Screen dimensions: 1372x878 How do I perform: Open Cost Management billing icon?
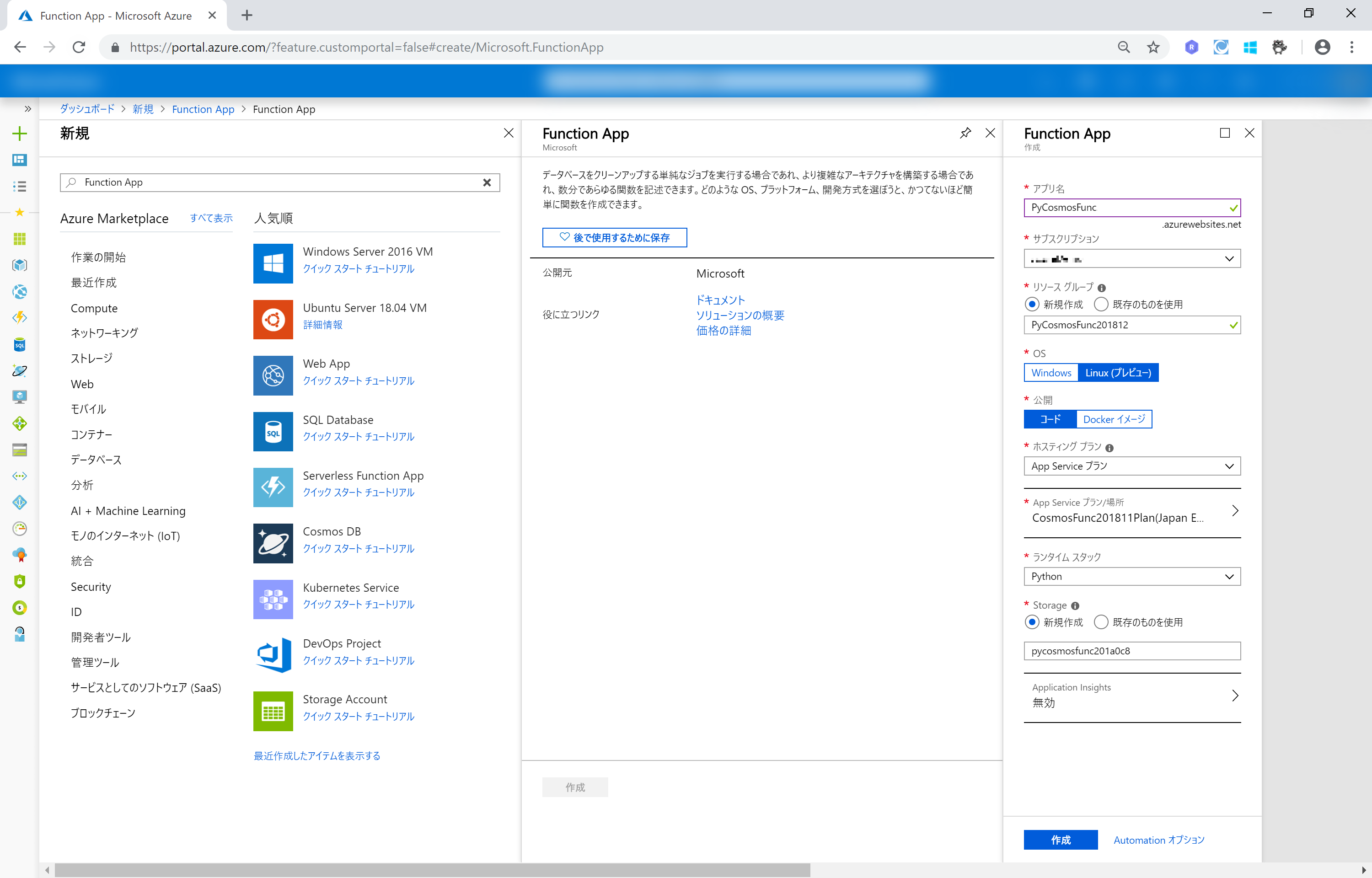coord(19,608)
